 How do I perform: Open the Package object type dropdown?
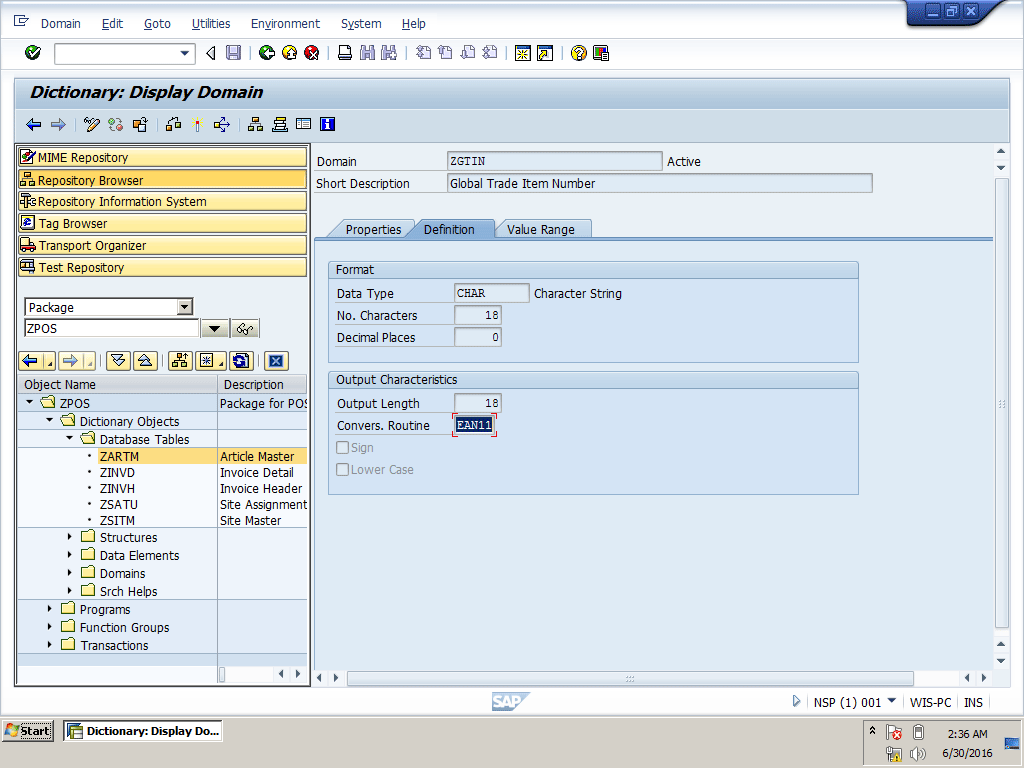click(184, 307)
